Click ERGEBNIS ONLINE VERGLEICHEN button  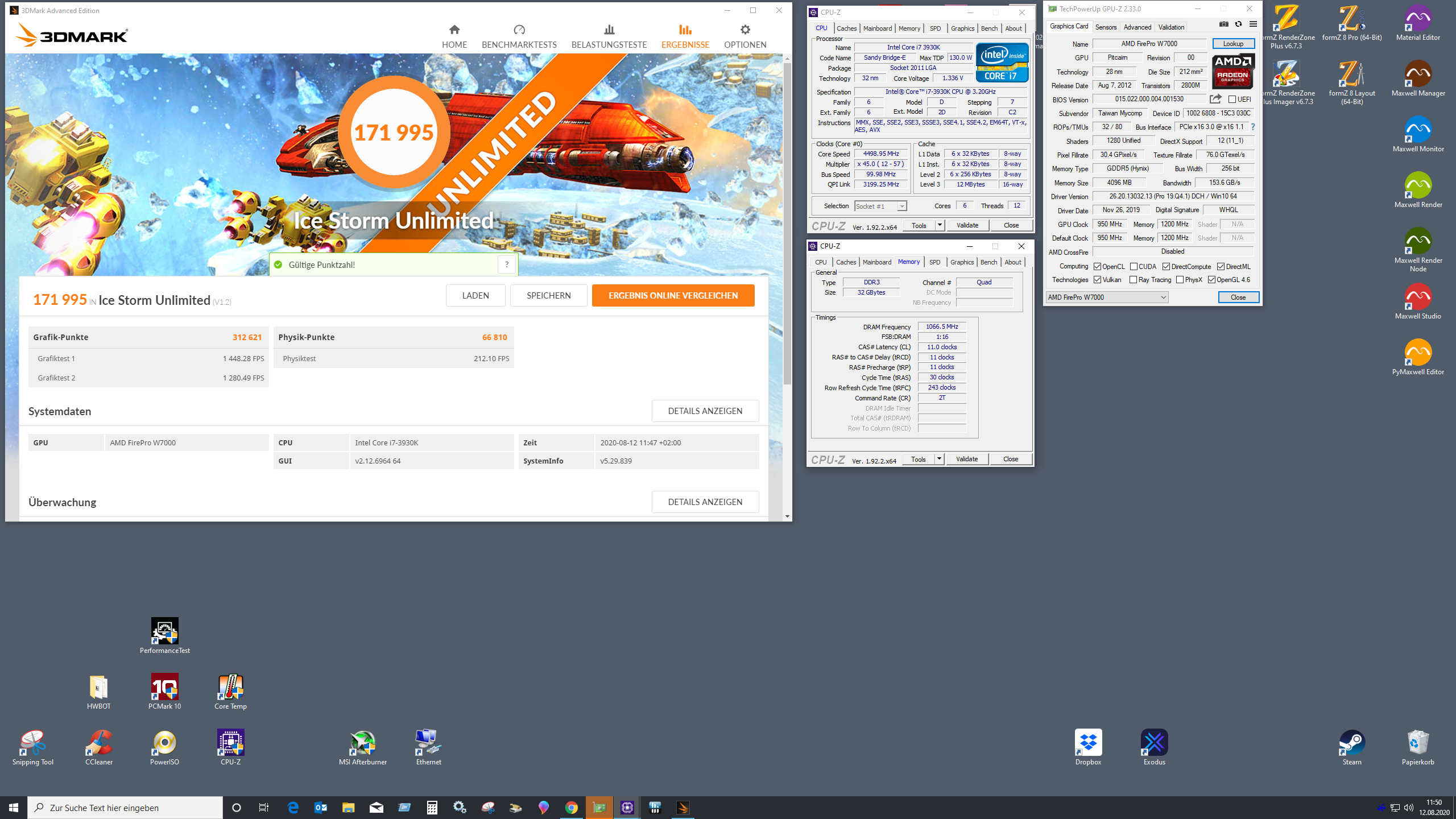673,295
